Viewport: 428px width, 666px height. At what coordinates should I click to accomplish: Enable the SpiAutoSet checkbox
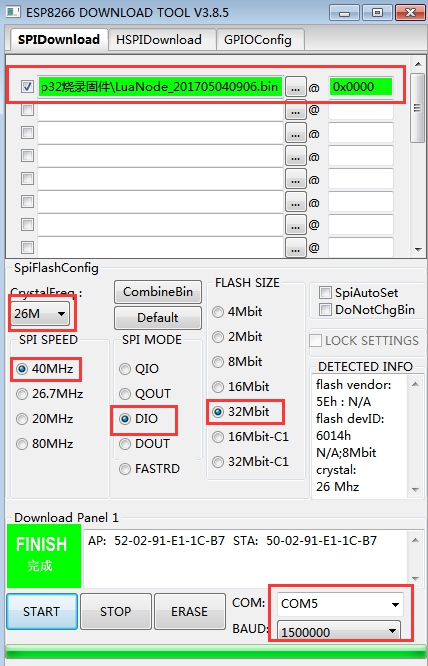[325, 292]
